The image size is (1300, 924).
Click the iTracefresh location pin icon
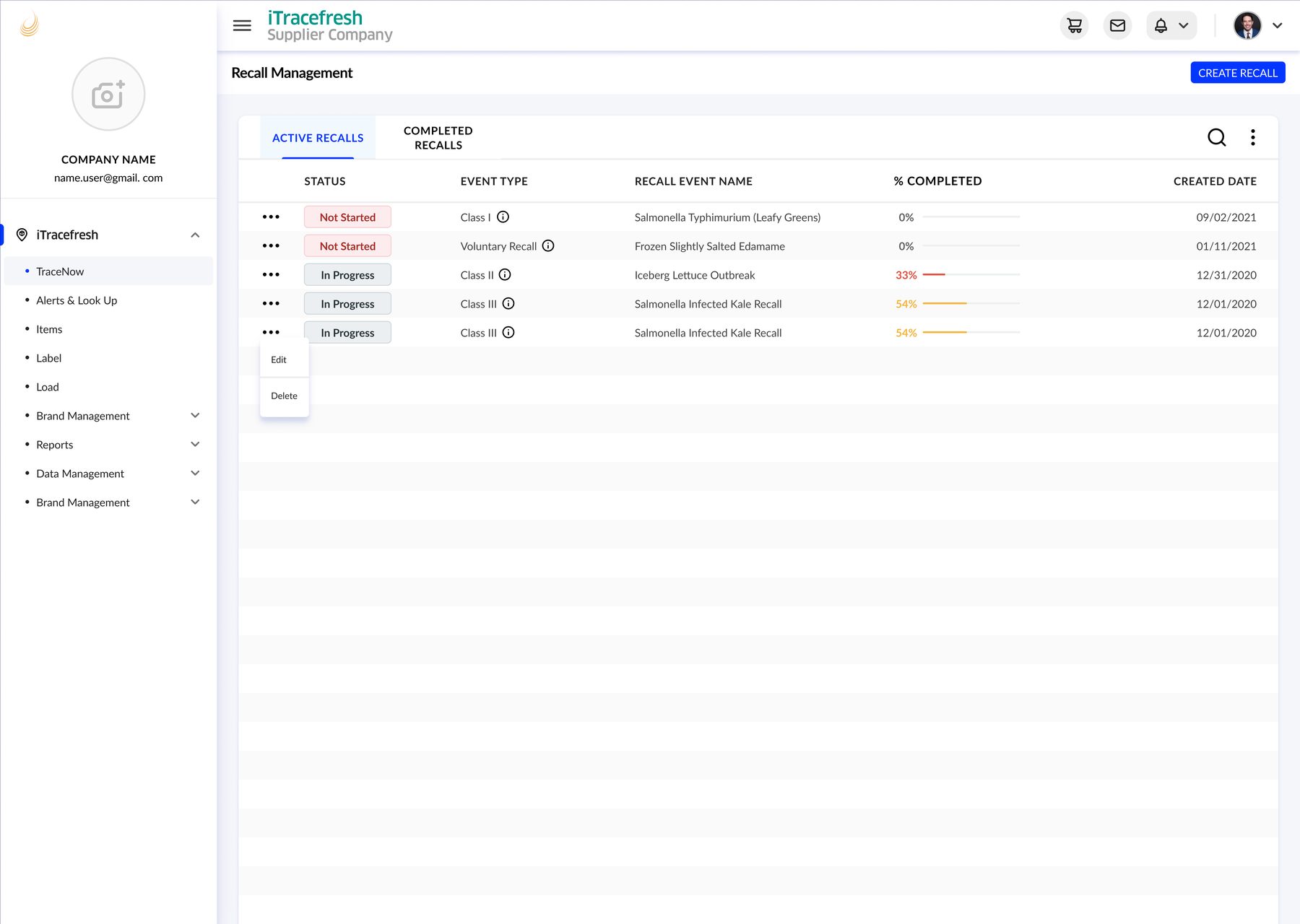point(22,235)
